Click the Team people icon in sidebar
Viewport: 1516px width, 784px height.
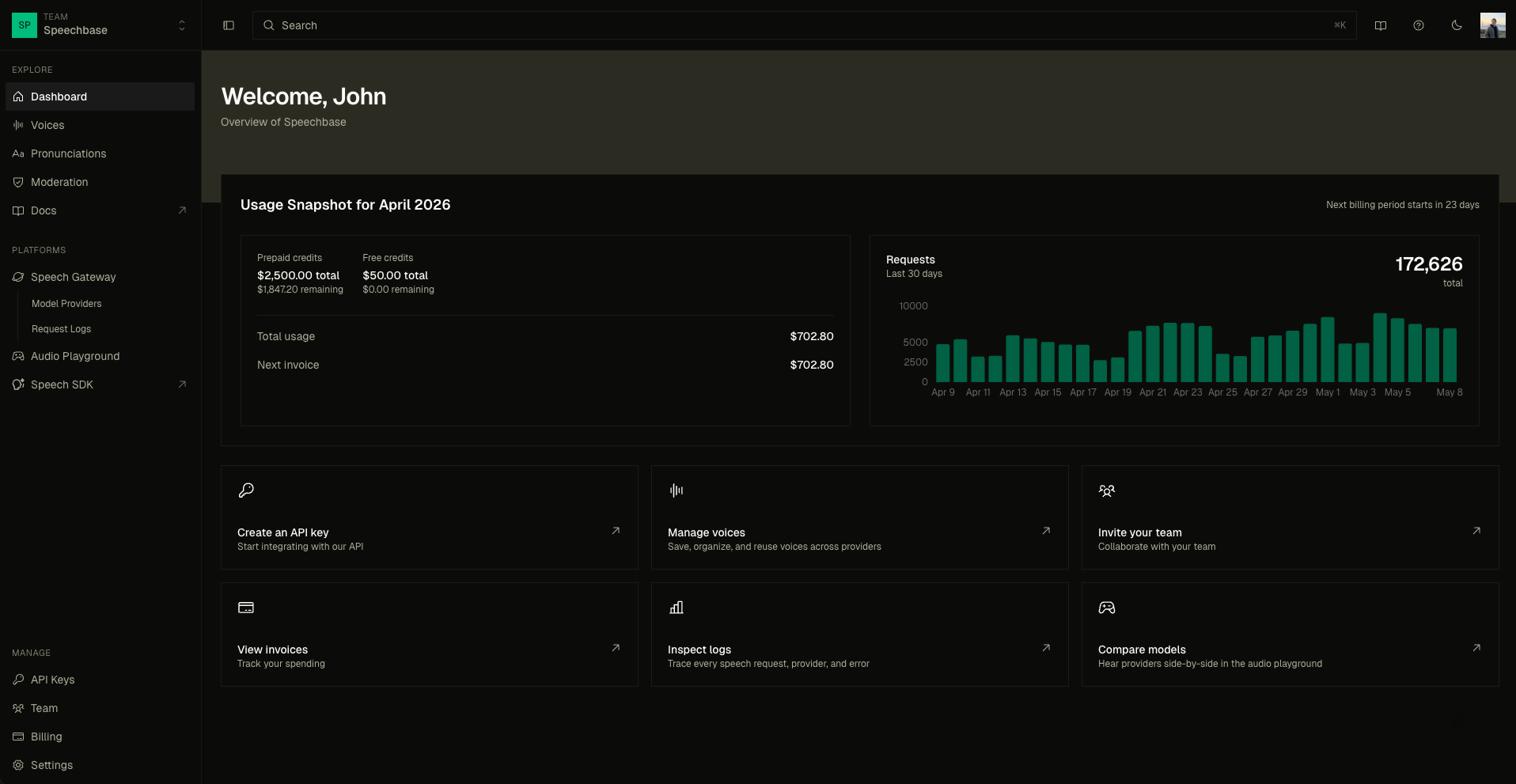click(18, 708)
